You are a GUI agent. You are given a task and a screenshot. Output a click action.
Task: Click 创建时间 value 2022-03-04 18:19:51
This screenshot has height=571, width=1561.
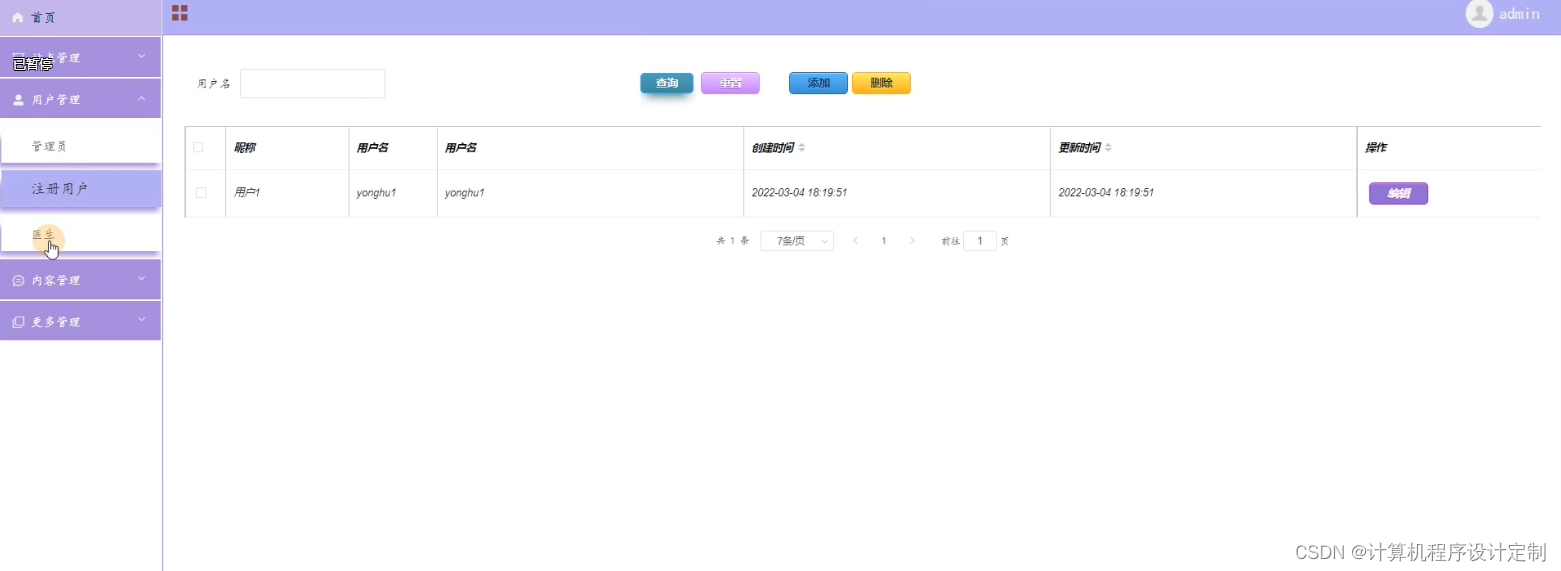click(800, 192)
